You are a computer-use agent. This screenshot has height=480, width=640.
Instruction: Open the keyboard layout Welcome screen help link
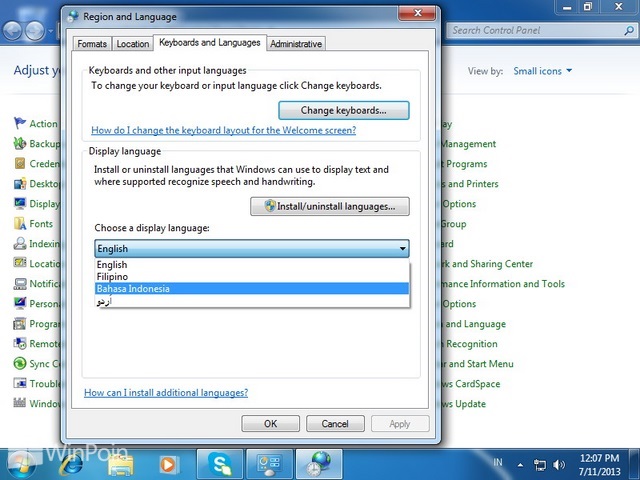[x=224, y=130]
